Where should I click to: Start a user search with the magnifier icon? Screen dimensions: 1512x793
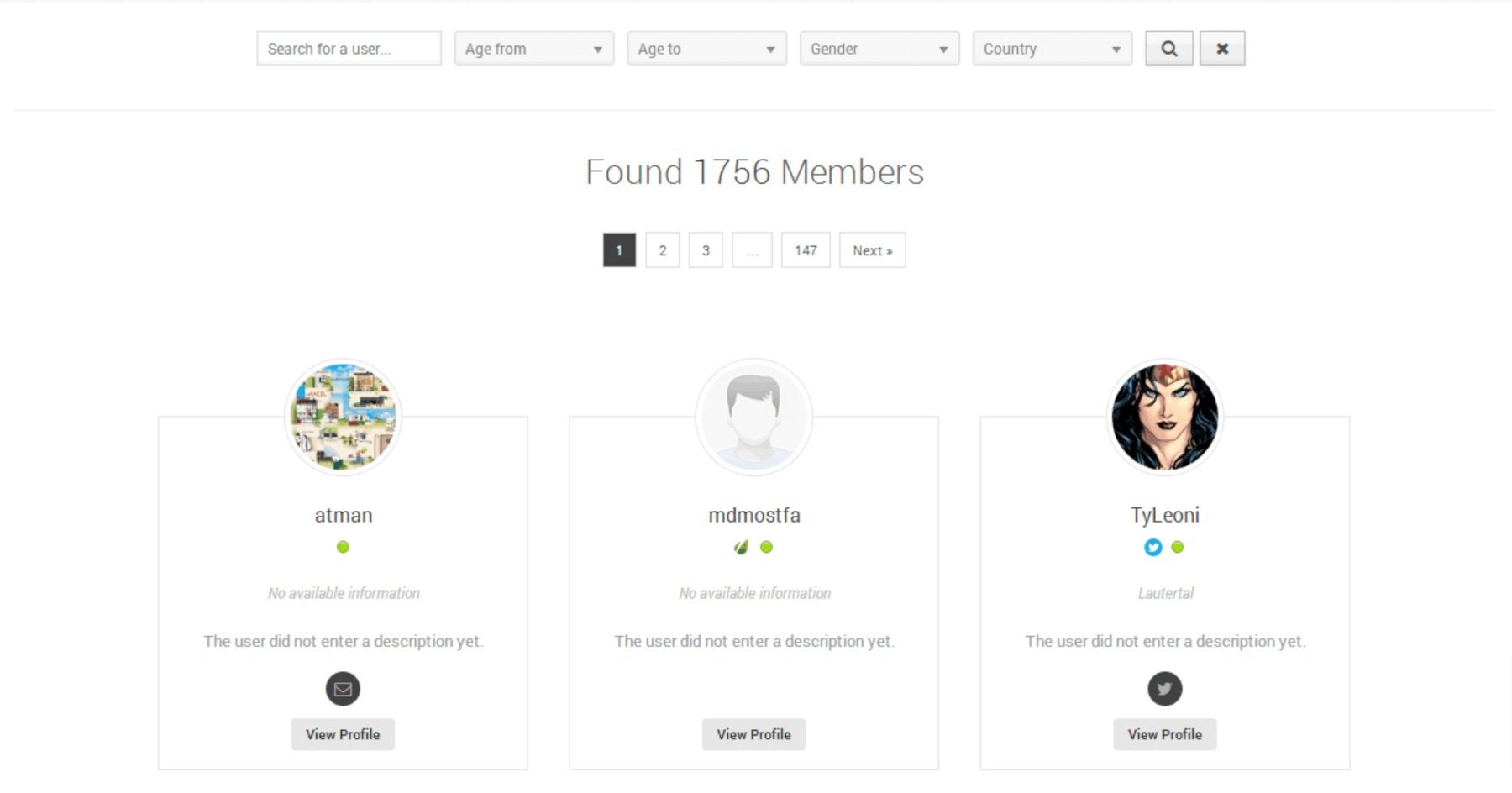1168,48
